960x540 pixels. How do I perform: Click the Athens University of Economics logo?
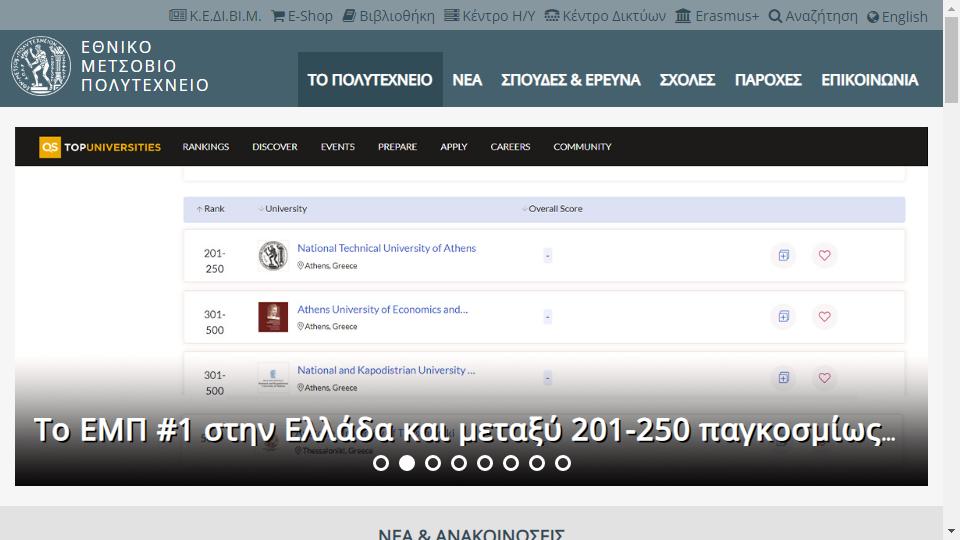point(273,317)
